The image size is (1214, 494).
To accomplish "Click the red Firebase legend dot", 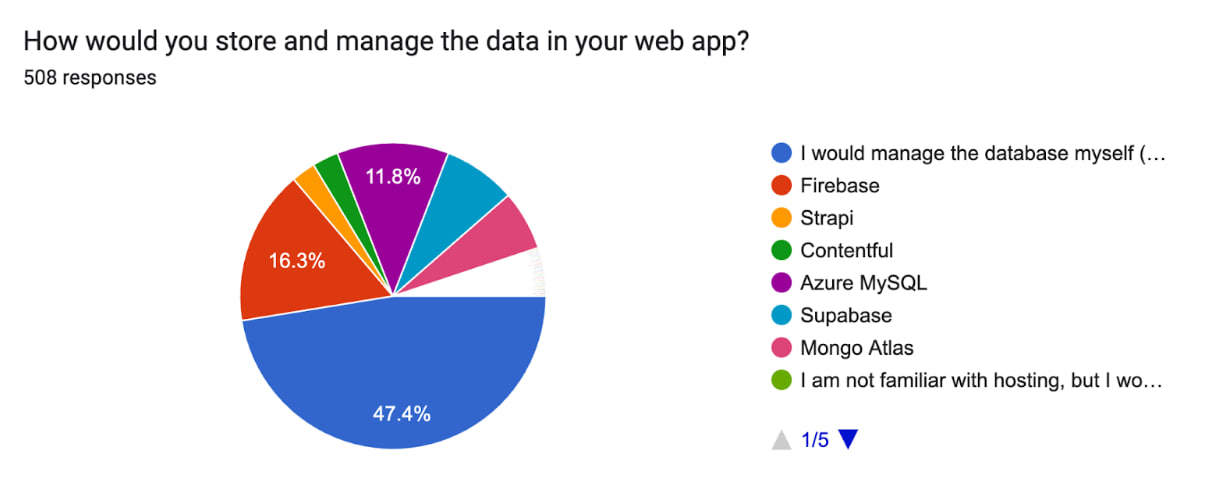I will 782,185.
